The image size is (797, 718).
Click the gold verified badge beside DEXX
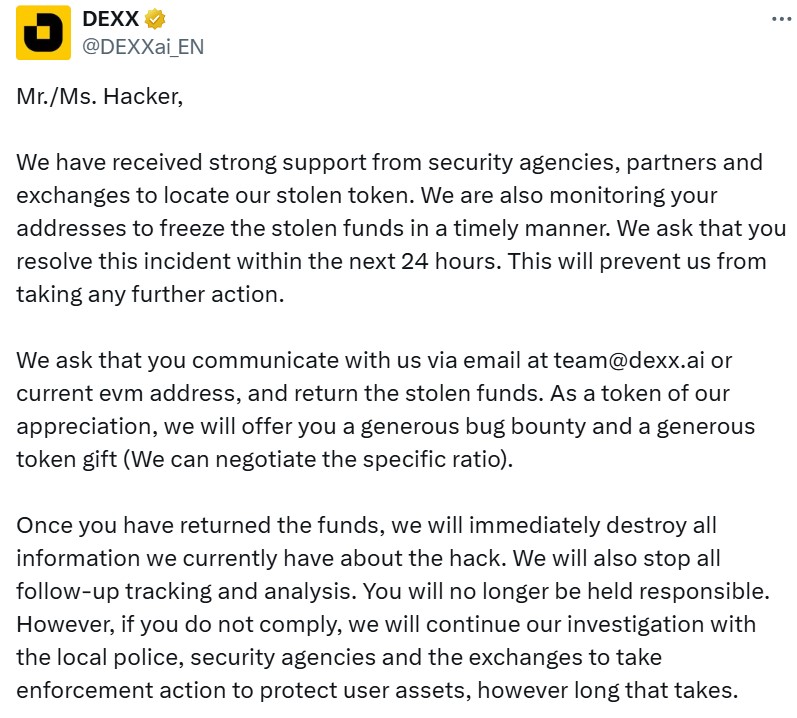point(155,19)
